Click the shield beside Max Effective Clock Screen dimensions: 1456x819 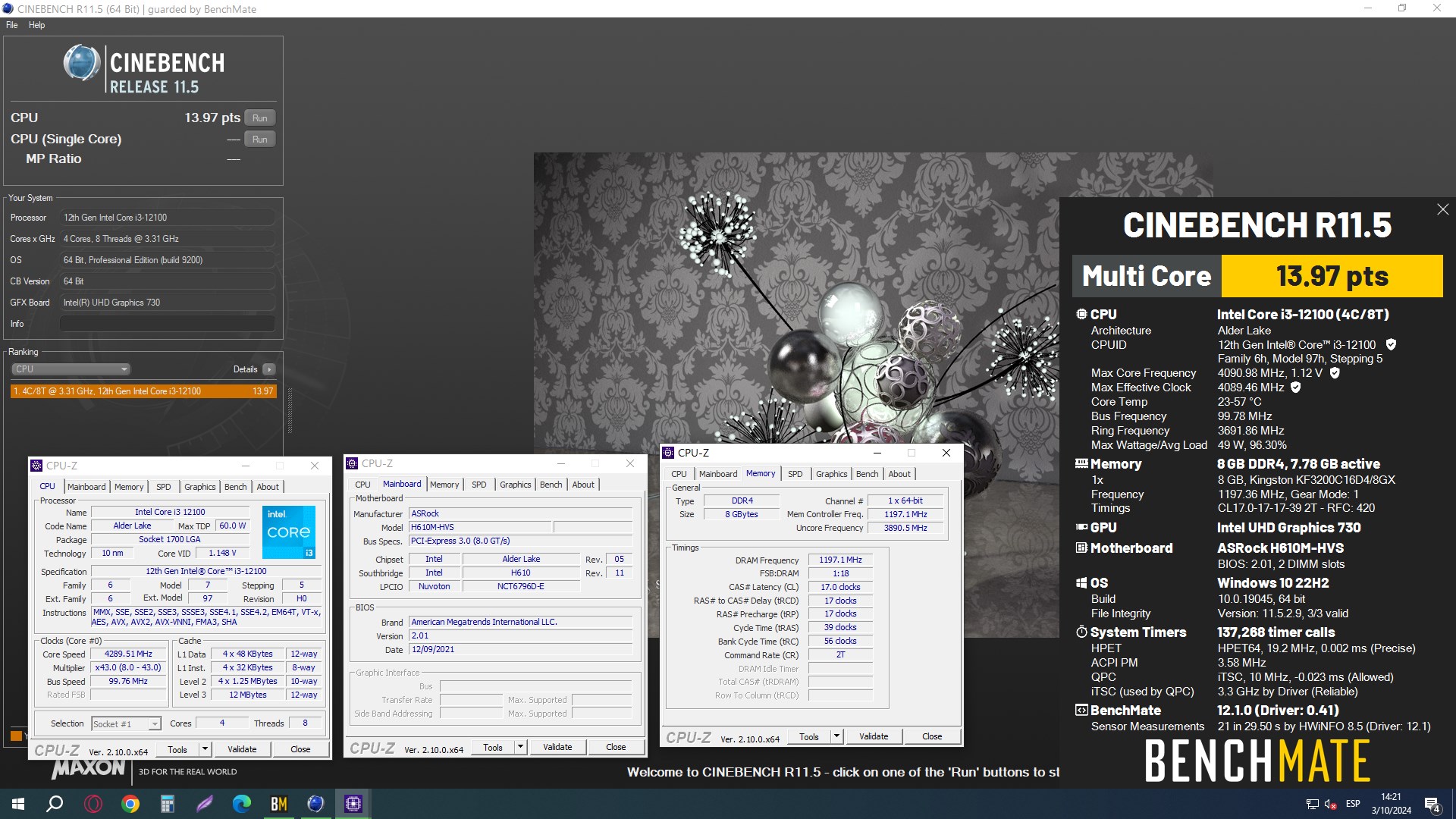pos(1296,388)
